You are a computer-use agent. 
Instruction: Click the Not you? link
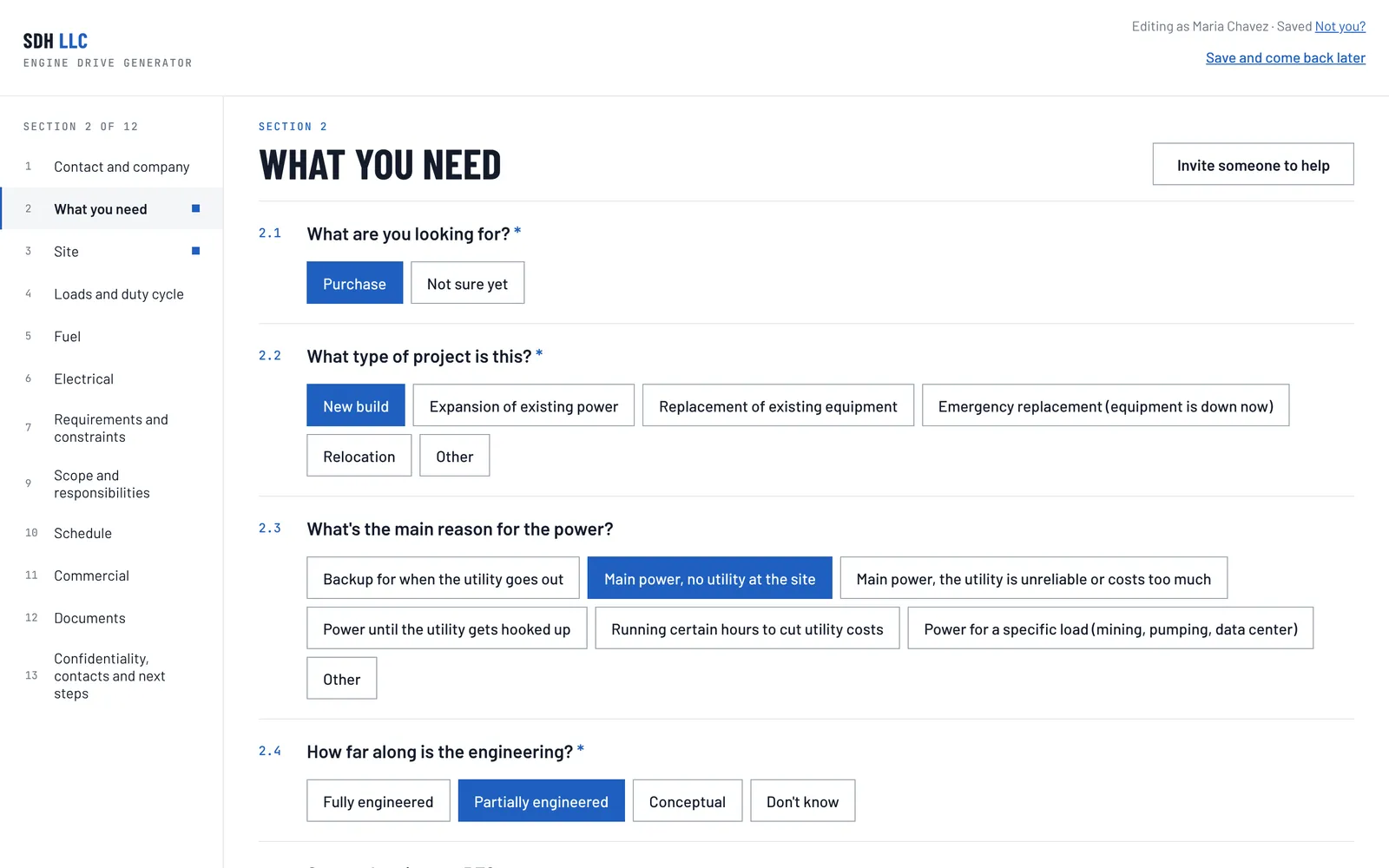tap(1340, 27)
